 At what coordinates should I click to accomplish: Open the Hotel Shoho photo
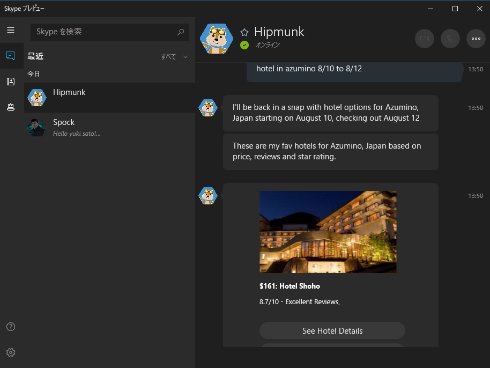[328, 232]
